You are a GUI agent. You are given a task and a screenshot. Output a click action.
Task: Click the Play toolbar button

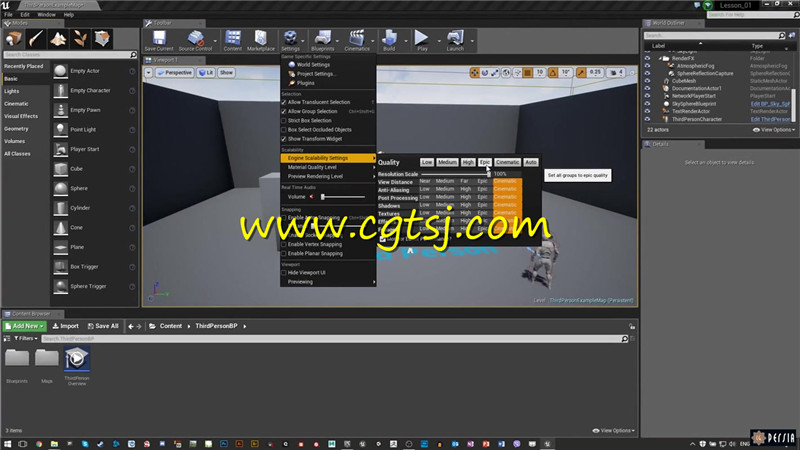[x=422, y=40]
